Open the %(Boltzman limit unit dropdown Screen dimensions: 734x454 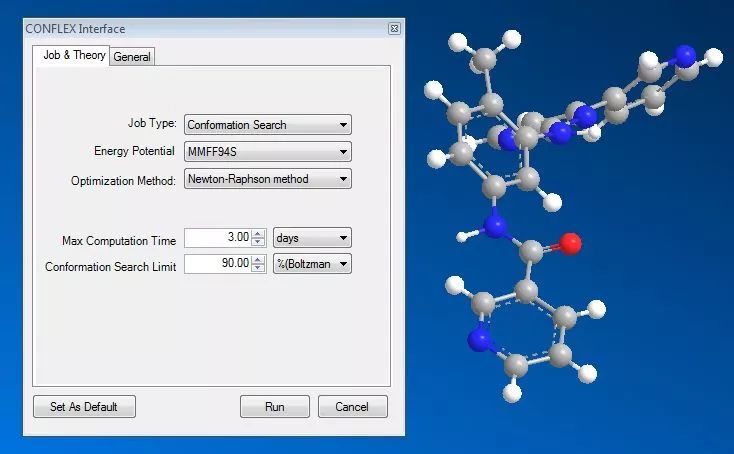[312, 264]
